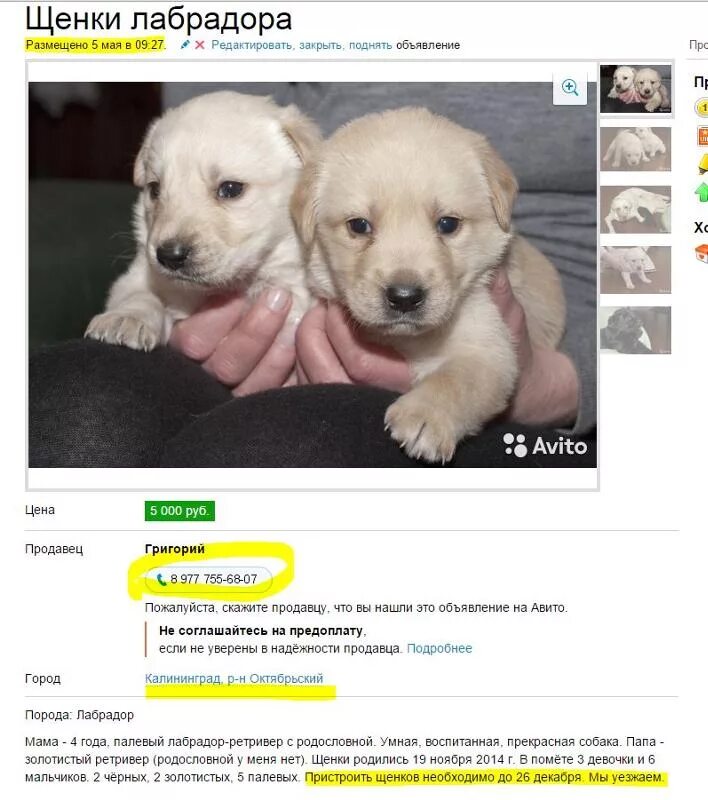The height and width of the screenshot is (800, 708).
Task: Click the green phone handset icon
Action: pos(161,580)
